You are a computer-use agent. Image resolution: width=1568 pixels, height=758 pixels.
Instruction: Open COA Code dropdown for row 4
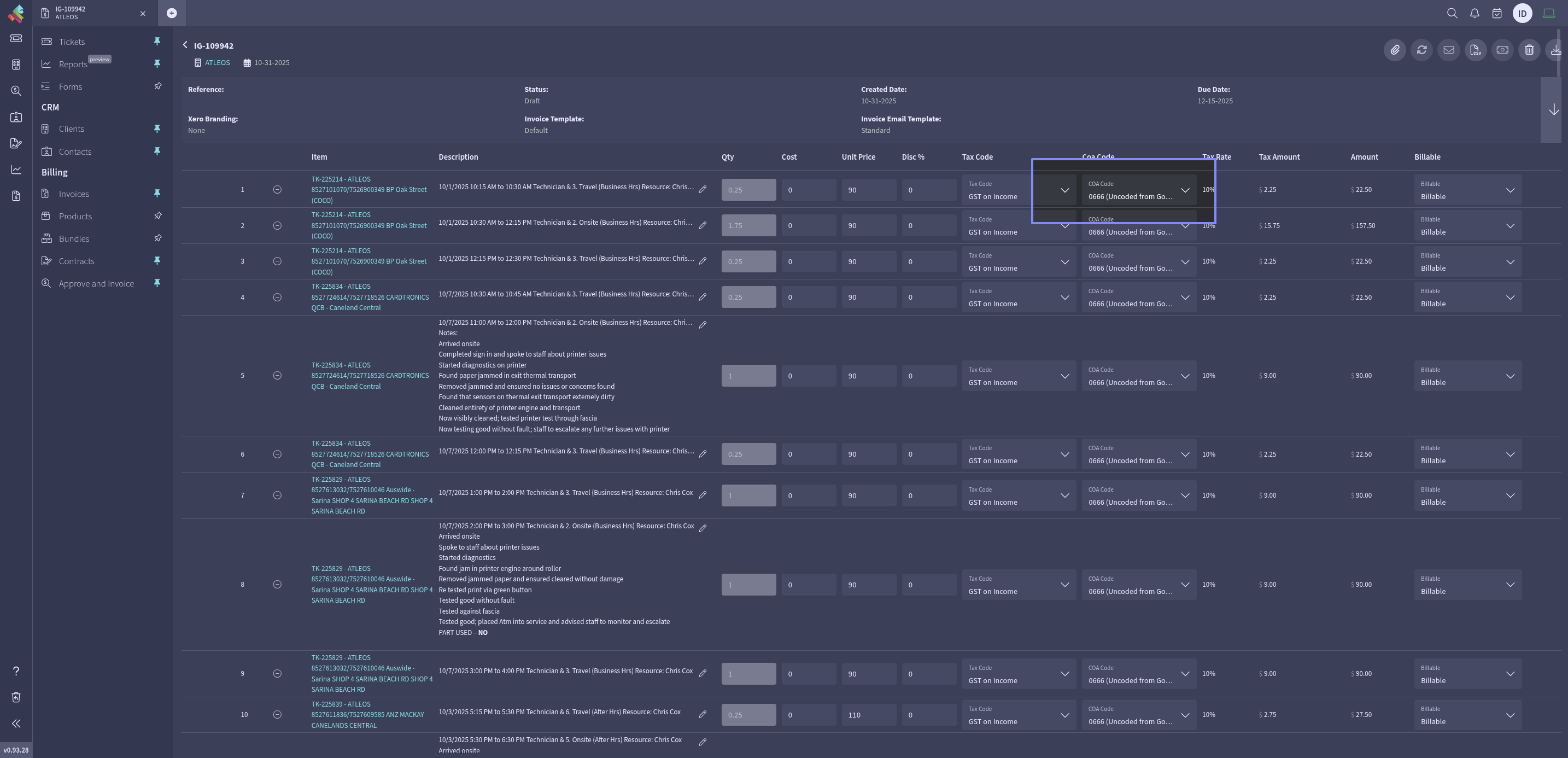1139,297
